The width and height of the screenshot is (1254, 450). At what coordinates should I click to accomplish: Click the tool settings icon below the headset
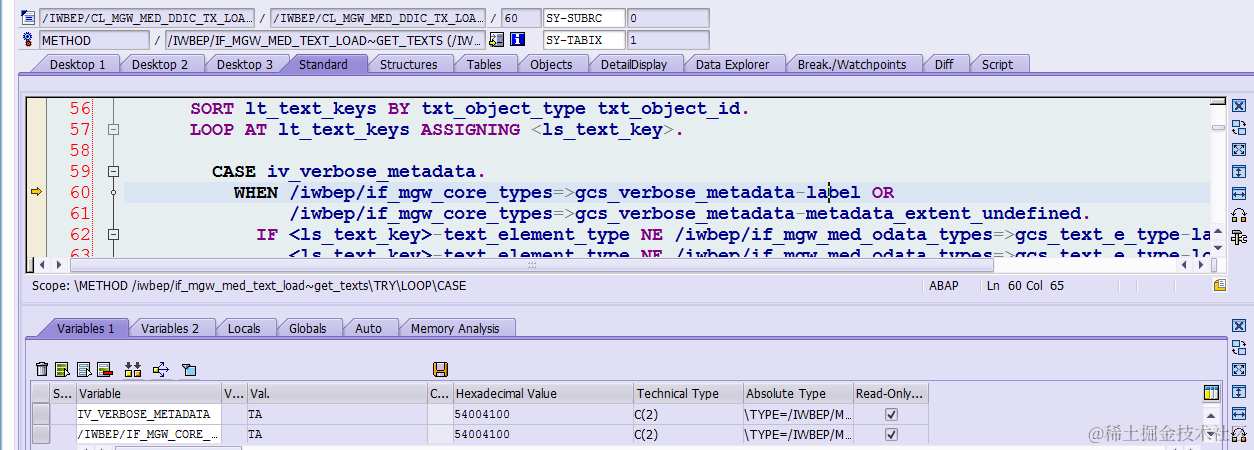1239,237
